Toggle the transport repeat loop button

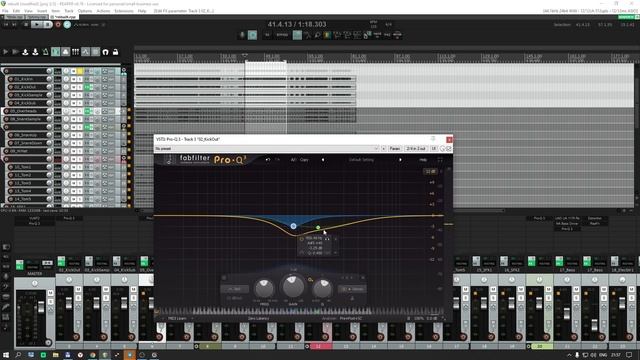tap(67, 24)
